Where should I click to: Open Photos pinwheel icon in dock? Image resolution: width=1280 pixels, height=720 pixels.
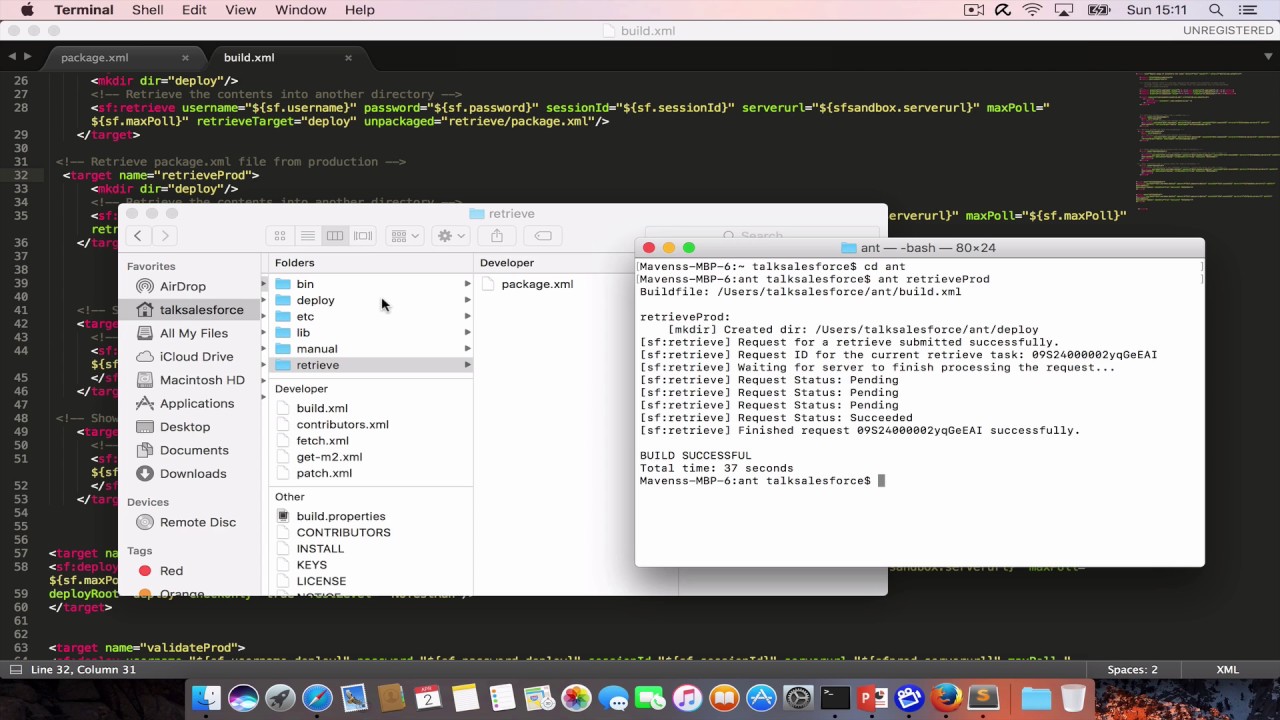(x=576, y=698)
